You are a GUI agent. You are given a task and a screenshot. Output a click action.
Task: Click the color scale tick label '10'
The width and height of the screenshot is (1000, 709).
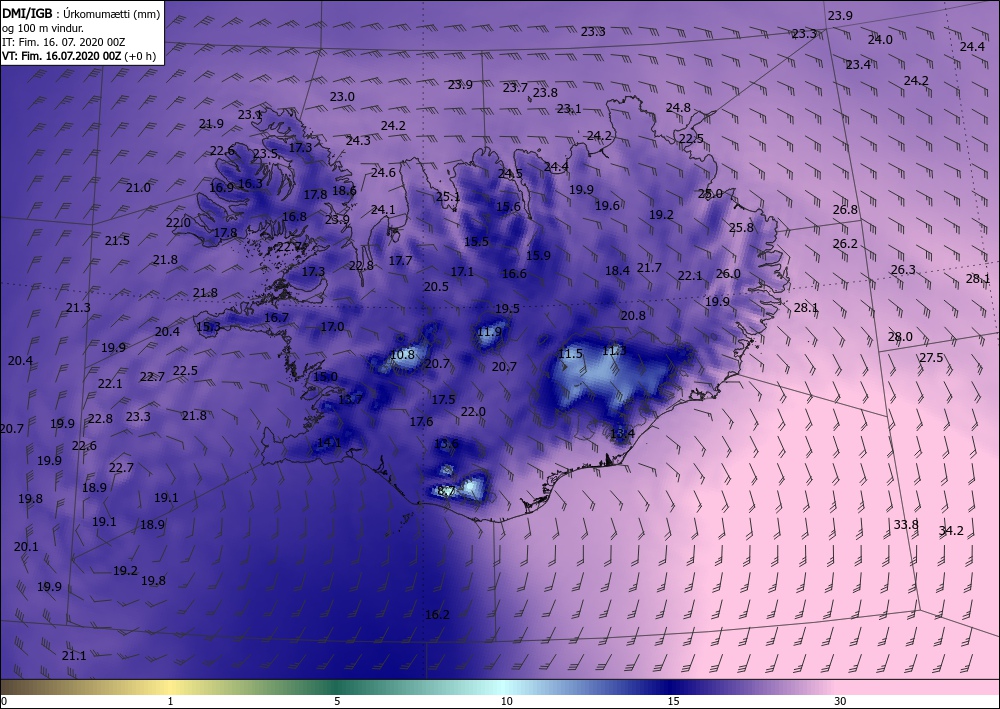point(506,701)
